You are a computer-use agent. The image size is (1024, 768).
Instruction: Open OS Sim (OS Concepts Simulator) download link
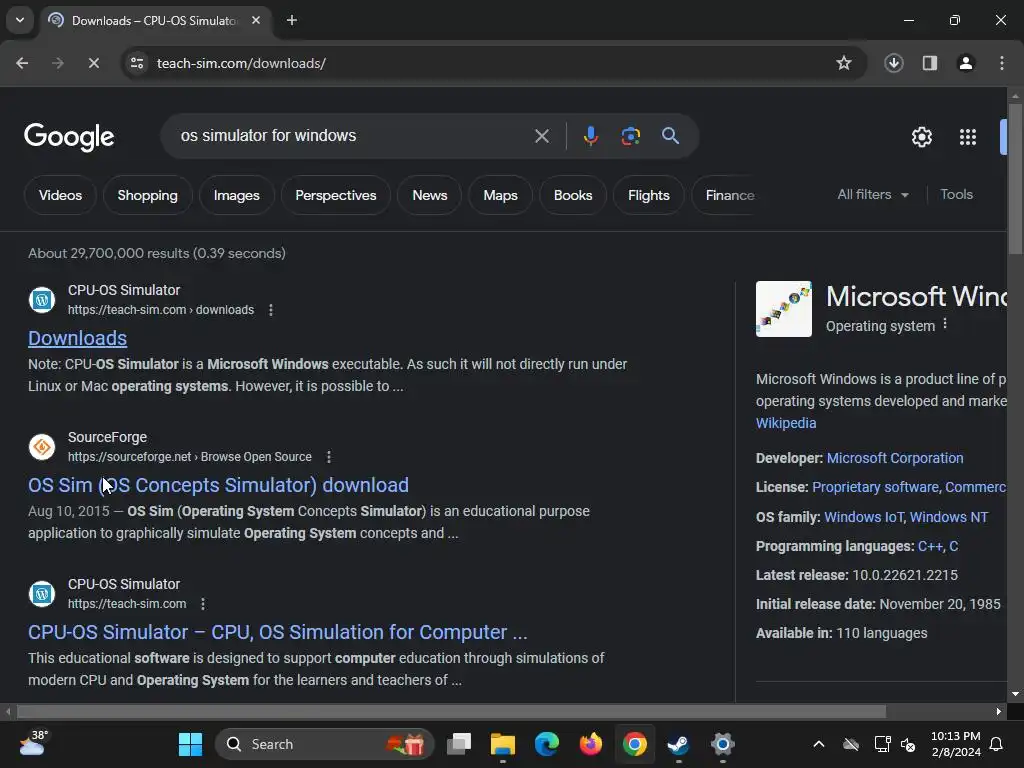click(x=218, y=485)
